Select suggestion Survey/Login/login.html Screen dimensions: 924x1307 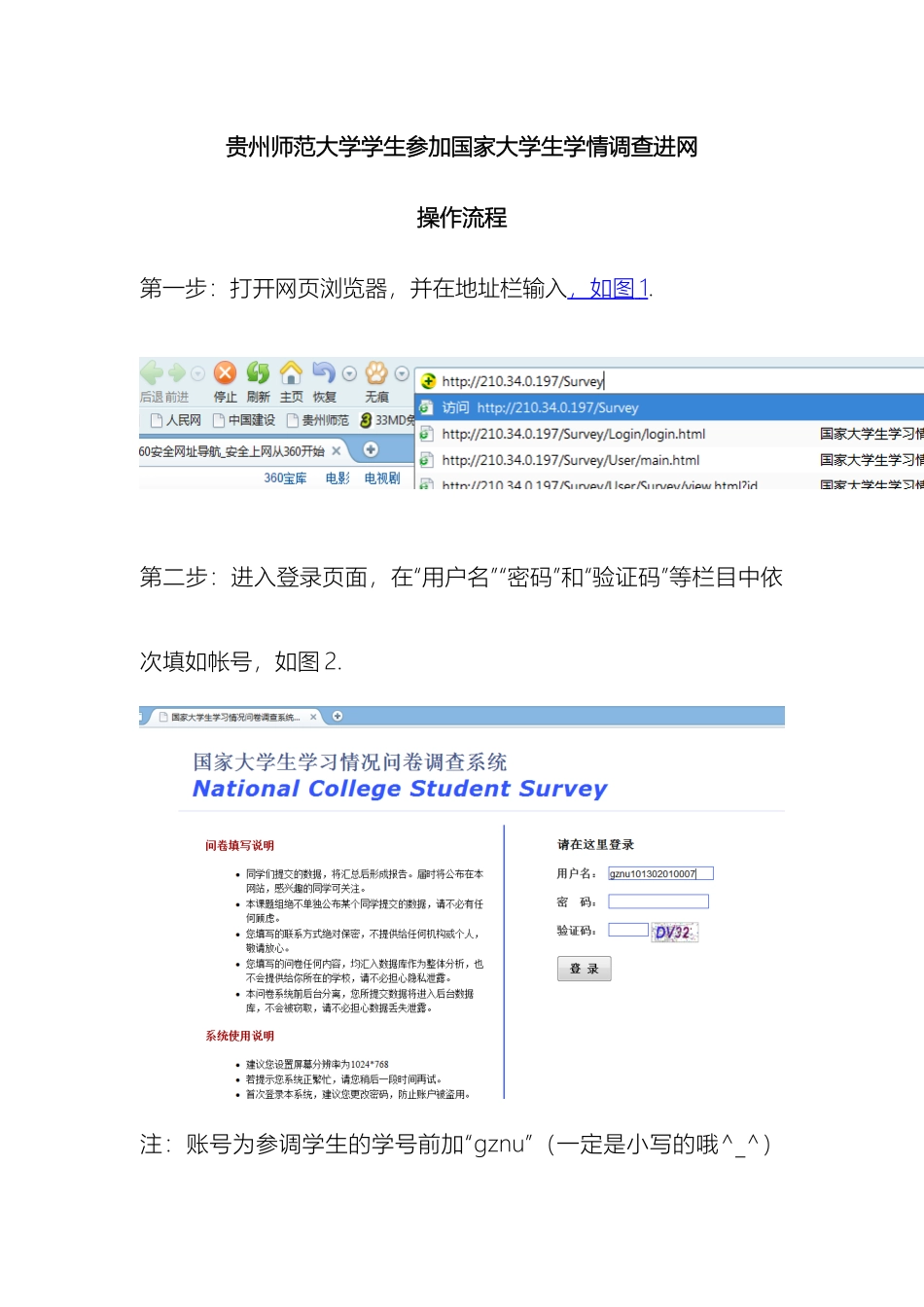click(670, 434)
